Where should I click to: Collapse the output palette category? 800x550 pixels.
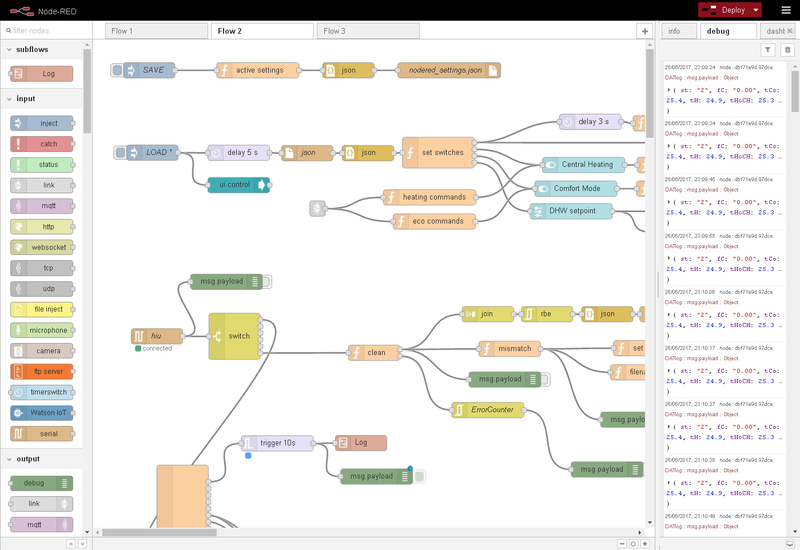point(41,459)
